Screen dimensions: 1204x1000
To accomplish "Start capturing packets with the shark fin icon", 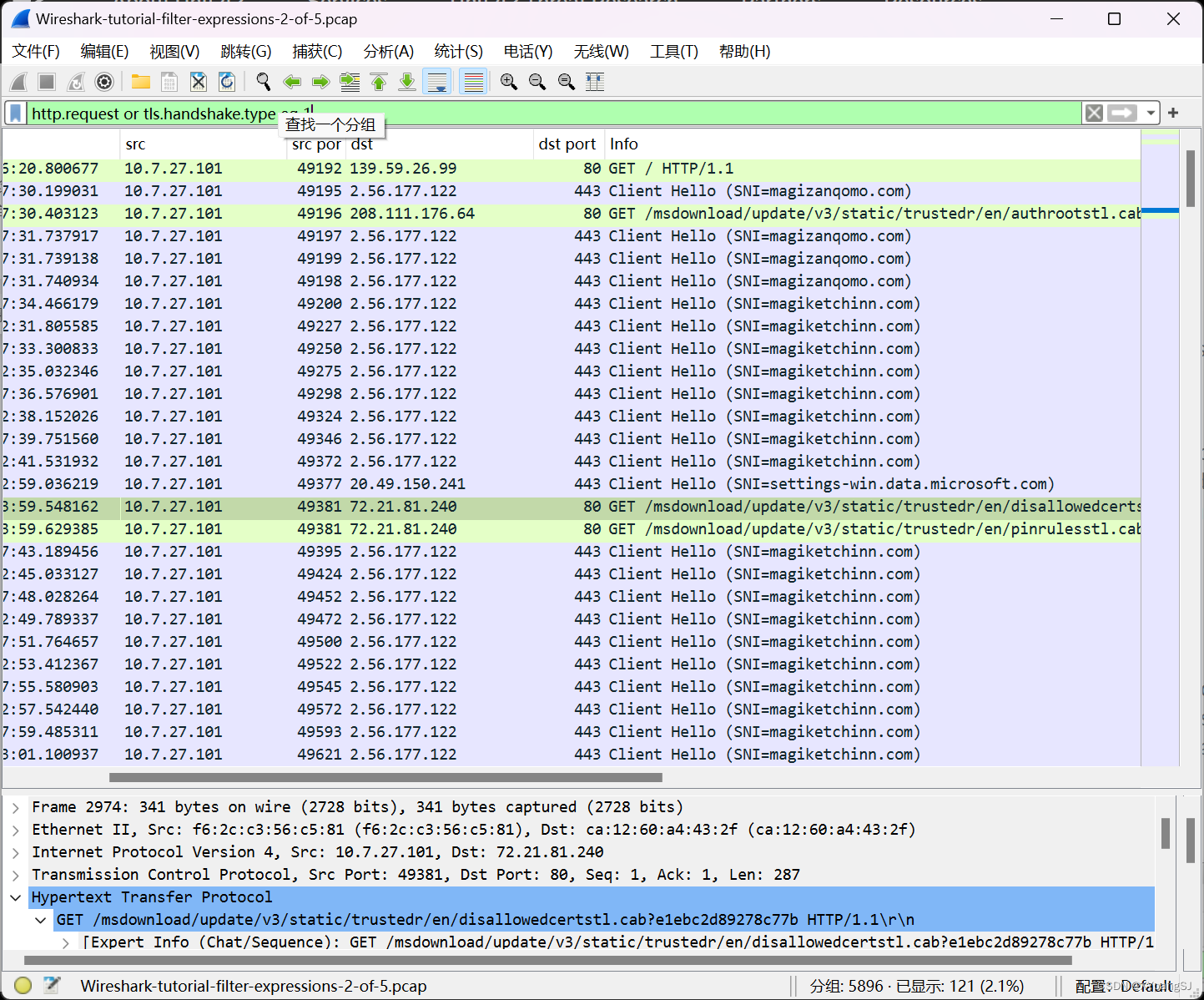I will point(19,82).
